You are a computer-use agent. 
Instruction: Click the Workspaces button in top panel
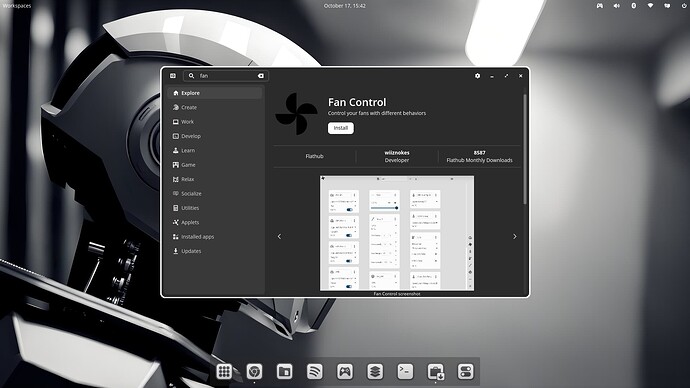[x=17, y=6]
